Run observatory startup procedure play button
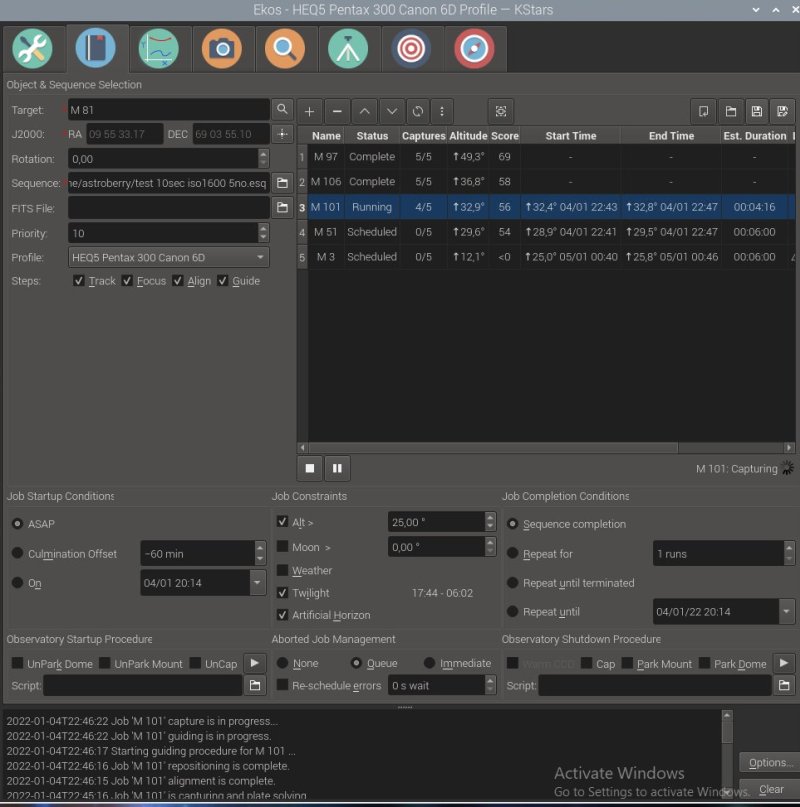Viewport: 800px width, 807px height. tap(254, 663)
